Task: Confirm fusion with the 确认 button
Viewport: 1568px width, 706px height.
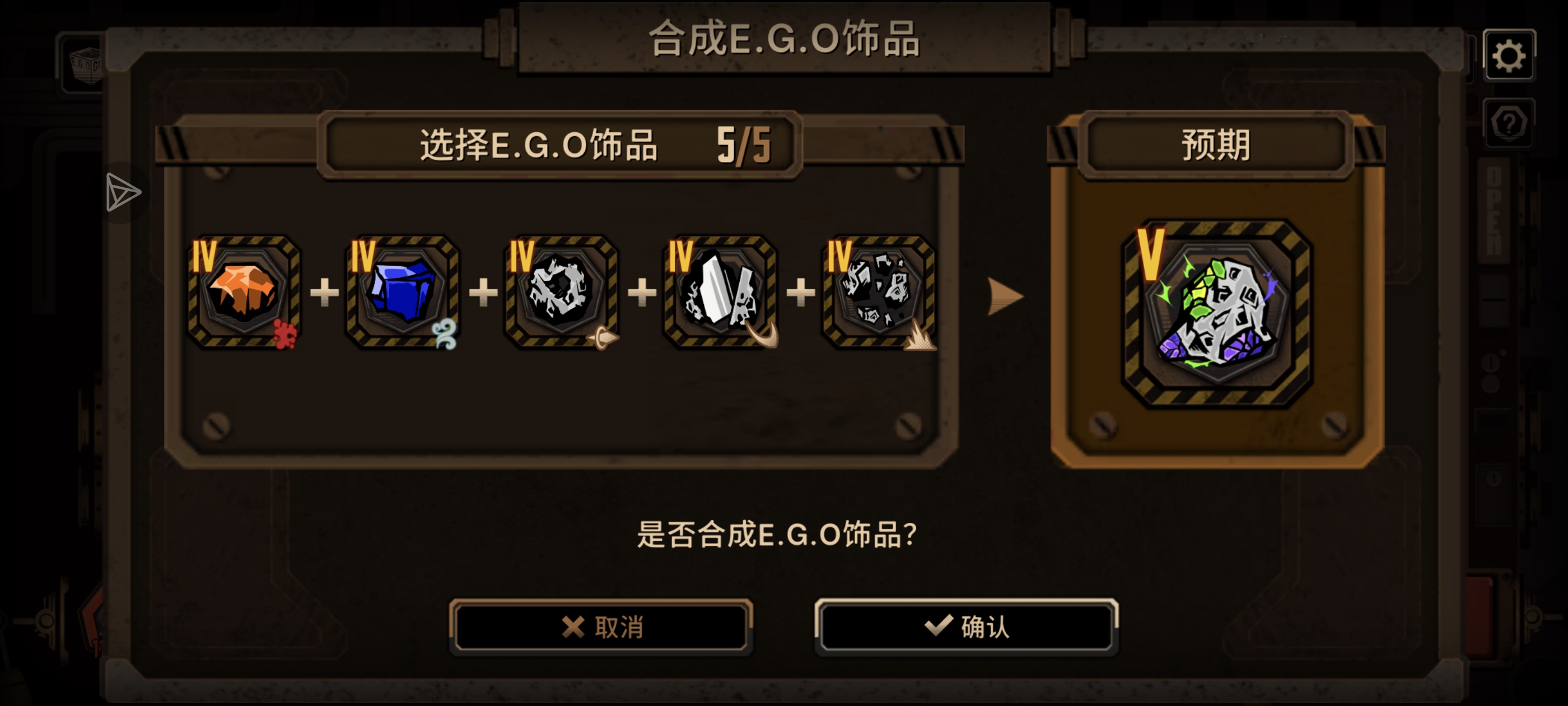Action: point(967,626)
